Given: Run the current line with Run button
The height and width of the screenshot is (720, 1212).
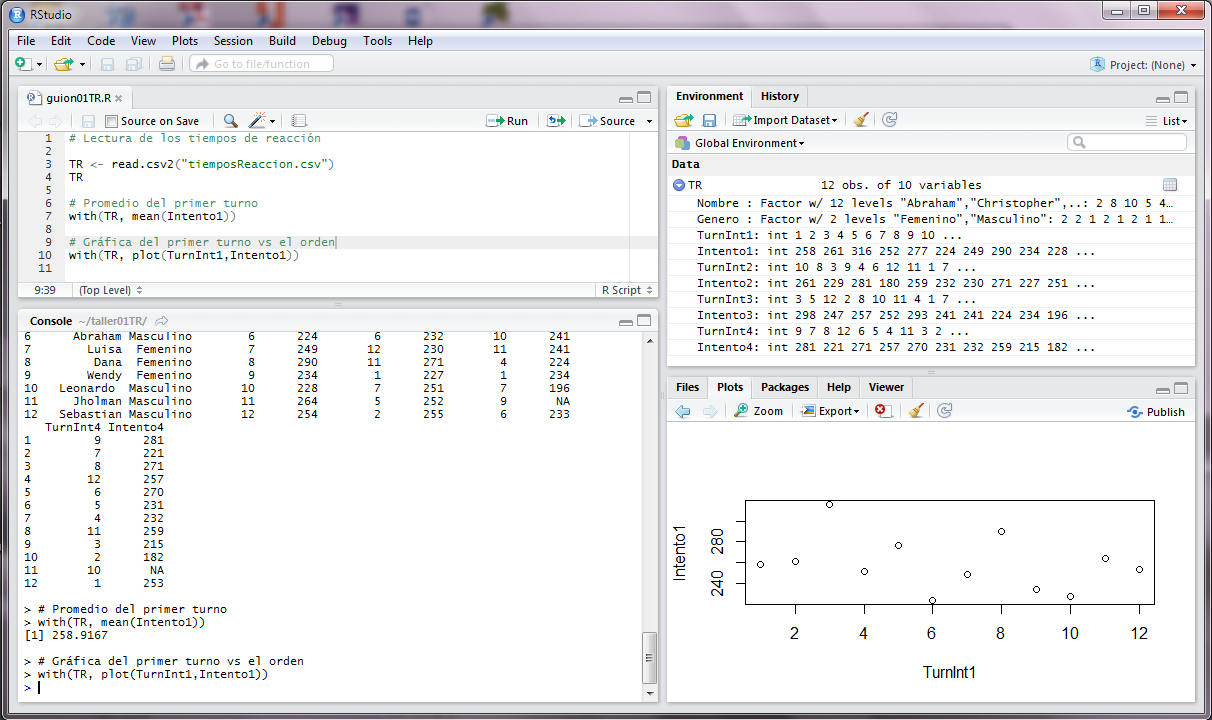Looking at the screenshot, I should [507, 121].
